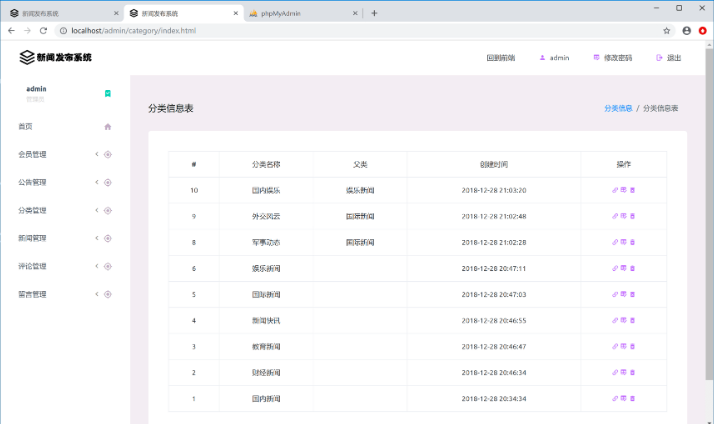Click the edit icon for the 教育新闻 row
Image resolution: width=714 pixels, height=424 pixels.
coord(623,346)
